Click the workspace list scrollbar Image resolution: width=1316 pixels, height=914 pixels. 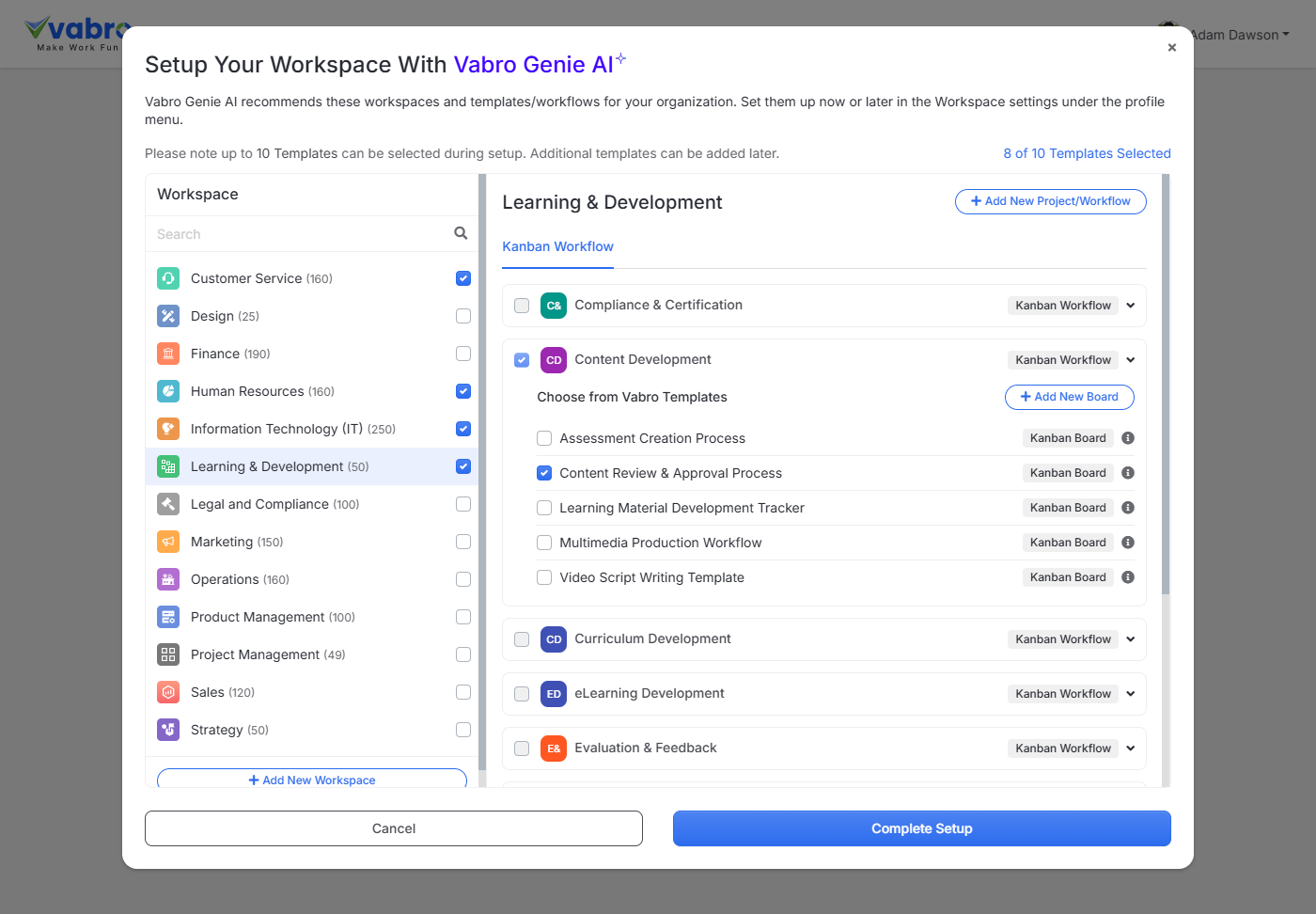pos(482,472)
